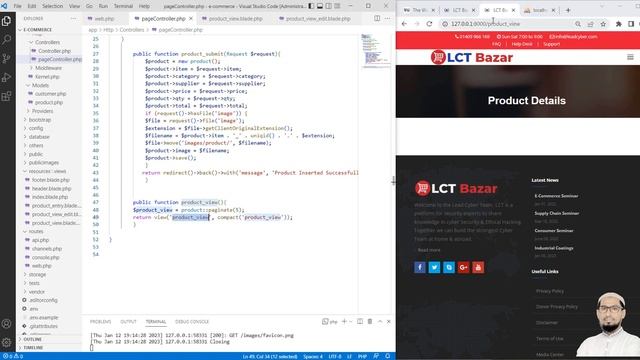Open the website hamburger menu
Image resolution: width=640 pixels, height=360 pixels.
[630, 57]
